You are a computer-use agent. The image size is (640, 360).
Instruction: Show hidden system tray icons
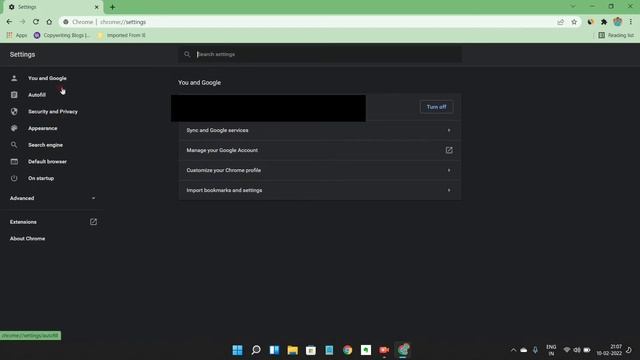(513, 350)
